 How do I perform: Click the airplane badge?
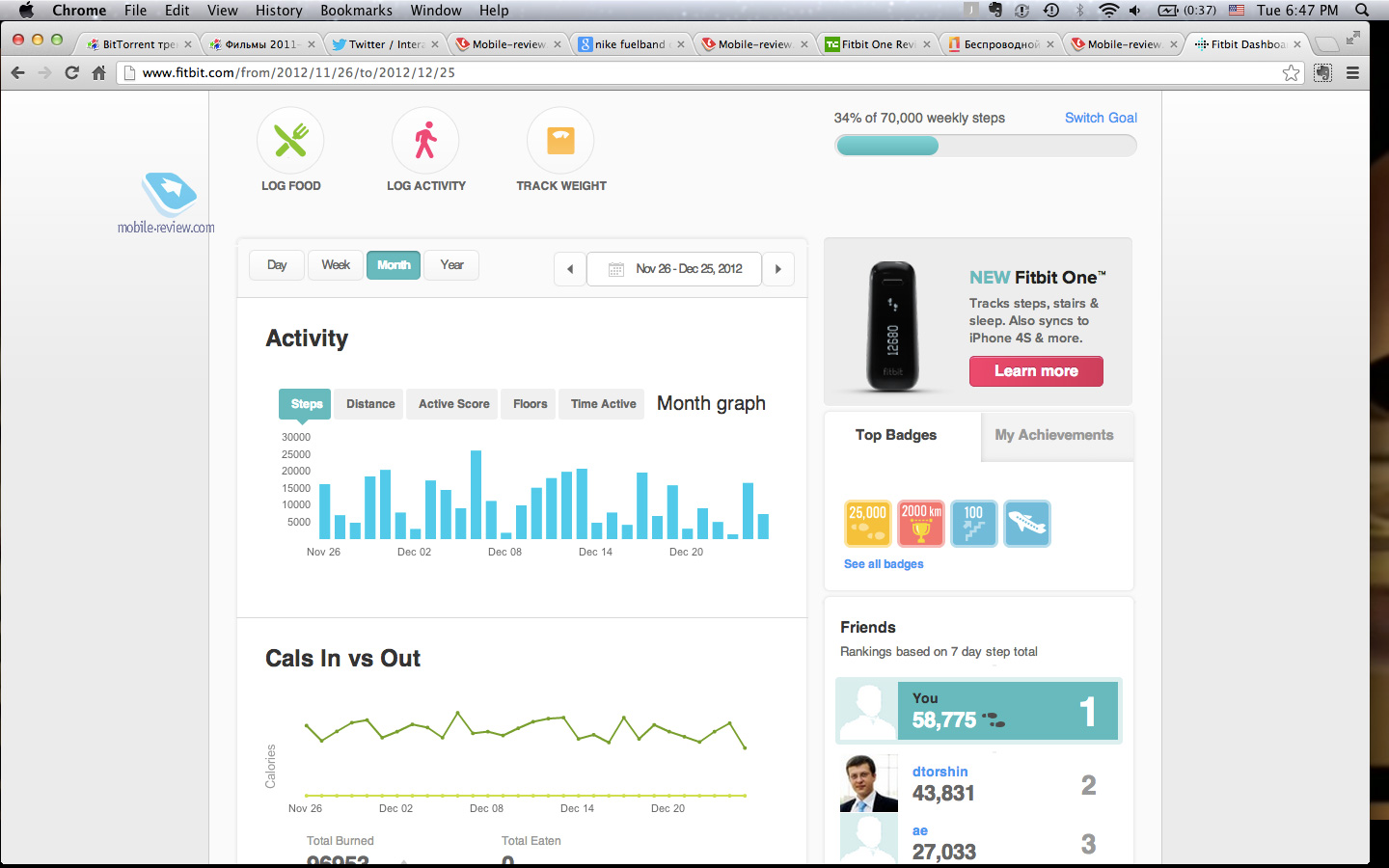1027,524
